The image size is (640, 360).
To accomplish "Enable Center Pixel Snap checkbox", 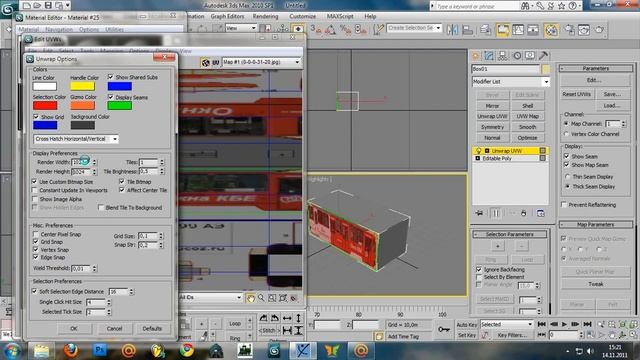I will [x=36, y=234].
